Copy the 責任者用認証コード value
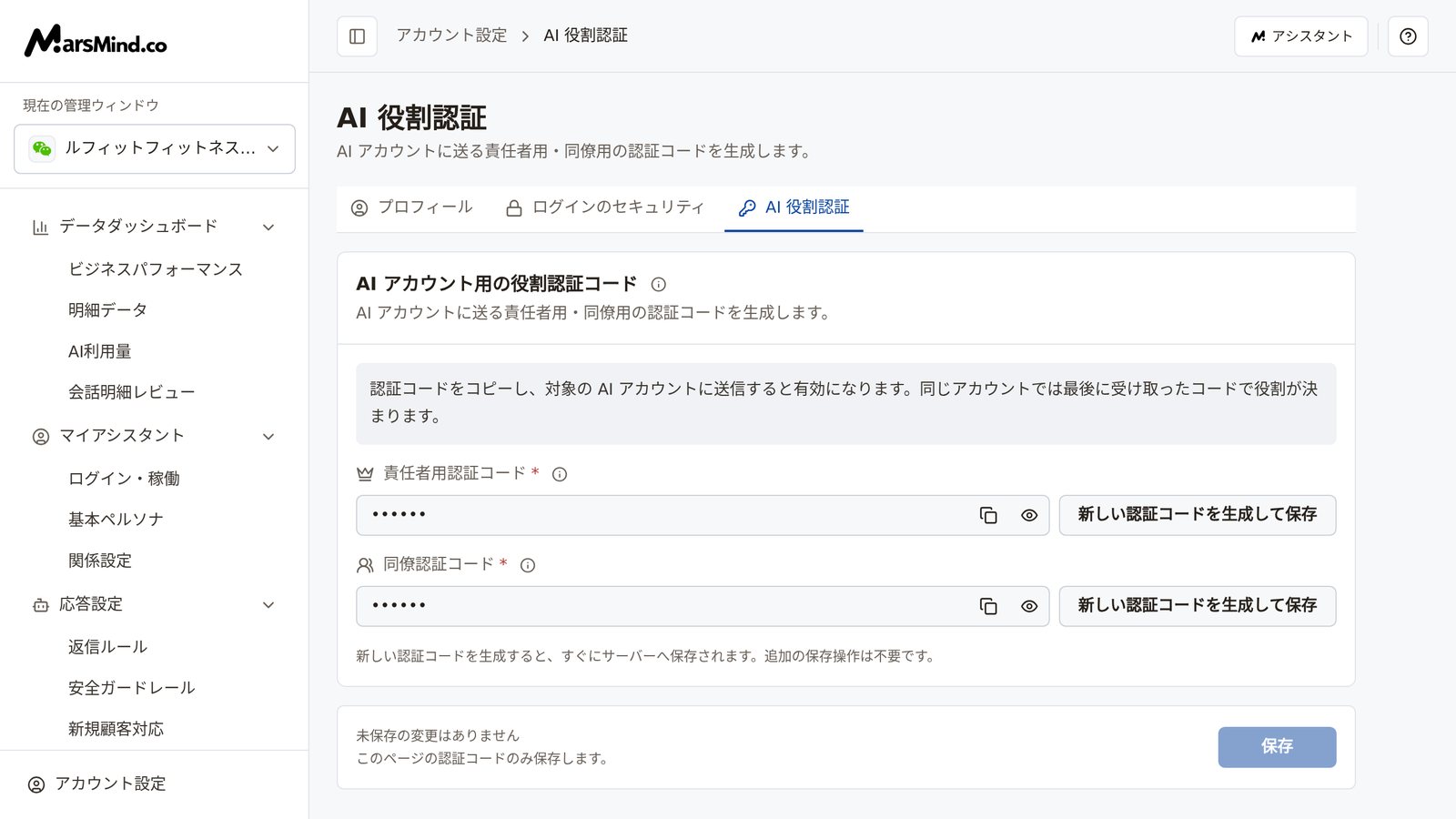 pos(988,515)
